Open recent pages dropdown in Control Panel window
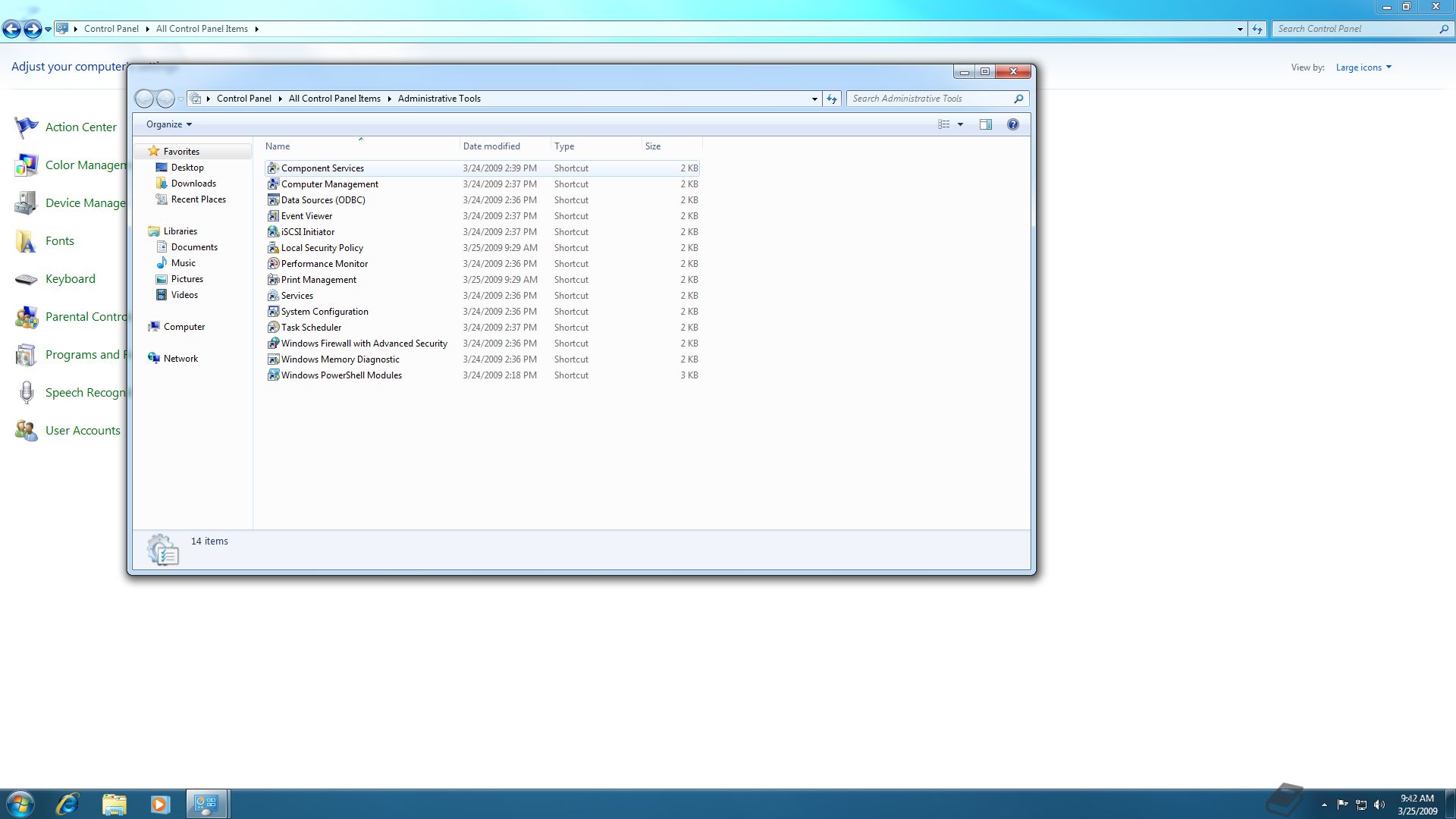1456x819 pixels. 48,29
